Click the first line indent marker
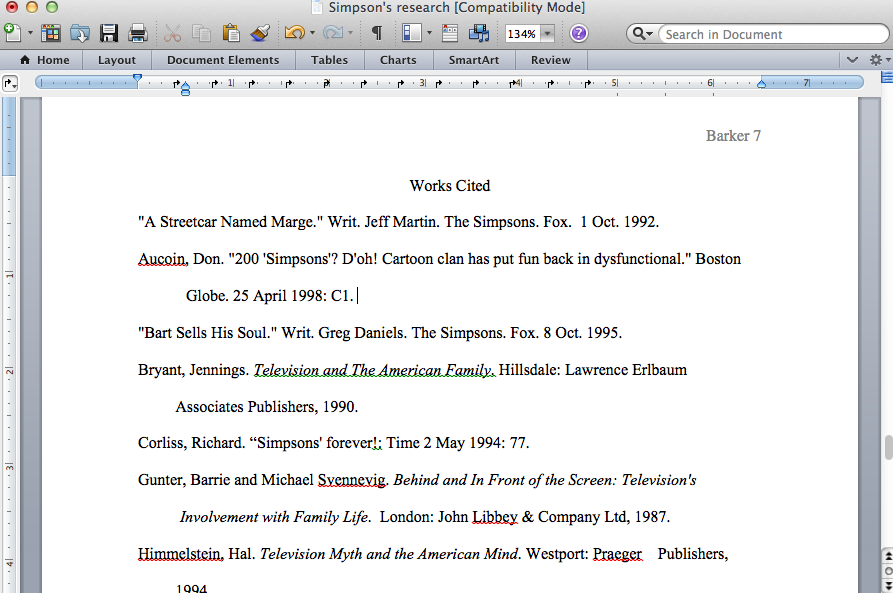 [x=137, y=78]
